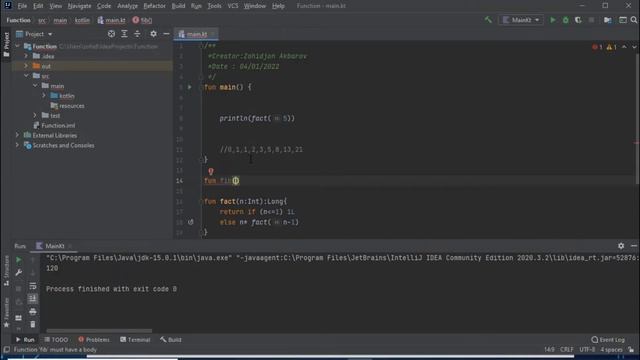Open the Refactor menu
640x360 pixels.
point(154,6)
